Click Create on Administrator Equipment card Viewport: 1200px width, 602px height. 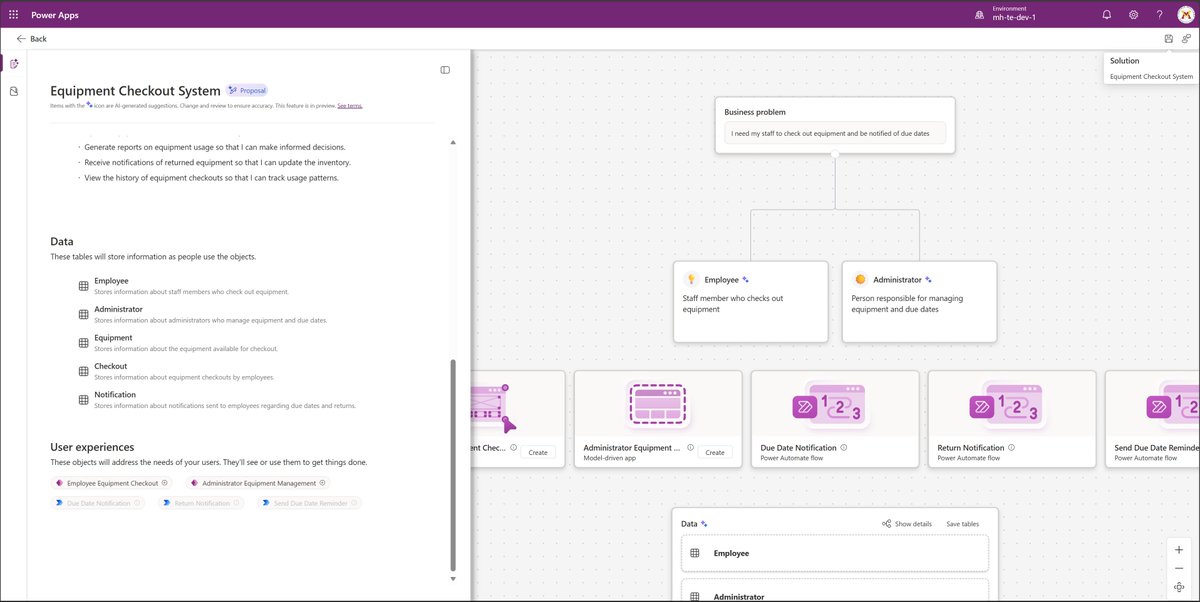[x=715, y=452]
